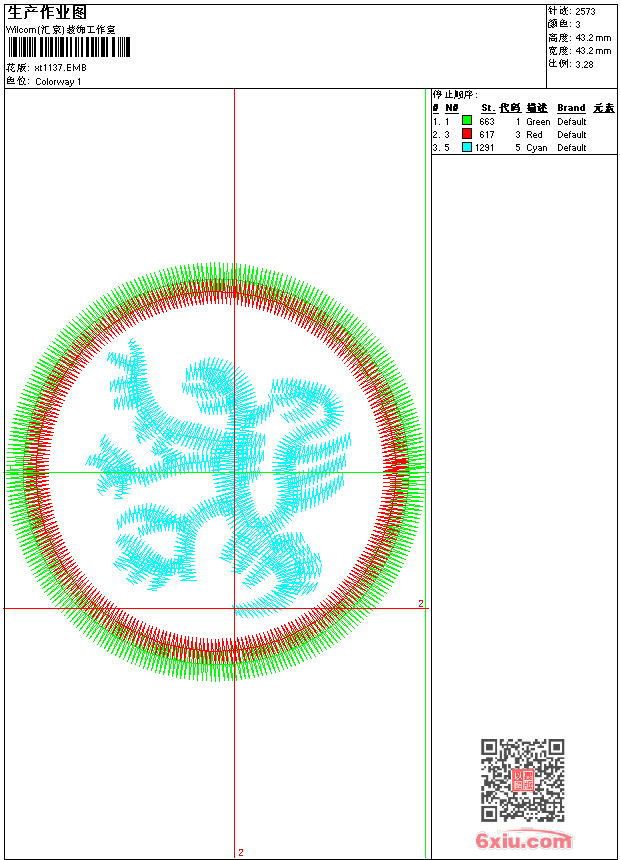The width and height of the screenshot is (620, 860).
Task: Click the scale value '3.28'
Action: [x=584, y=64]
